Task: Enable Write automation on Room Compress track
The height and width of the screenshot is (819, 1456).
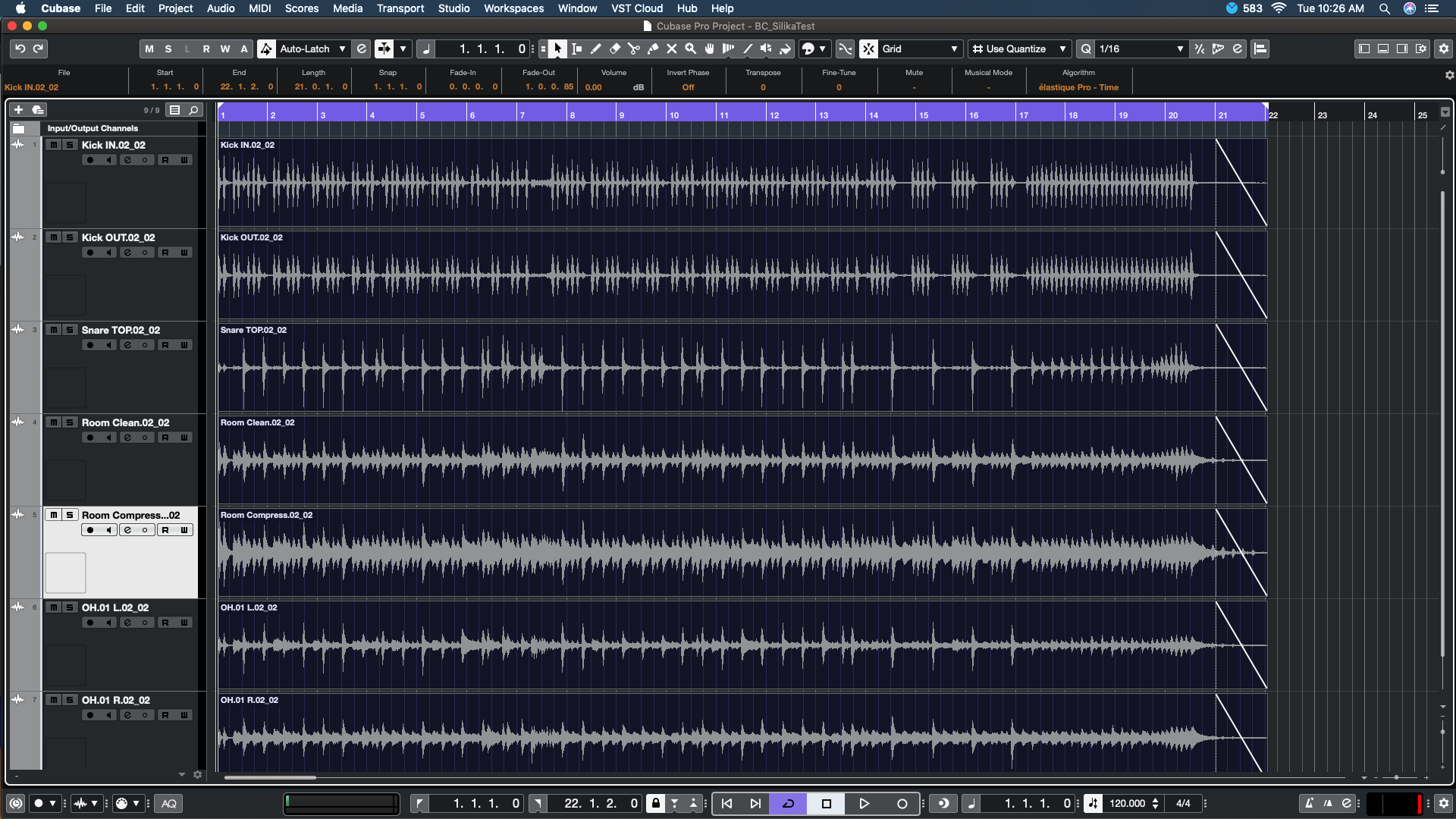Action: [184, 530]
